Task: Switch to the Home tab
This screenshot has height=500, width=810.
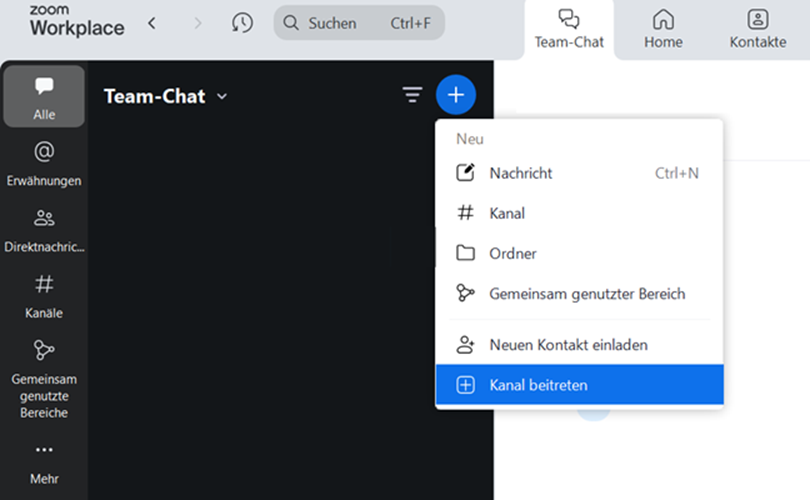Action: [x=663, y=29]
